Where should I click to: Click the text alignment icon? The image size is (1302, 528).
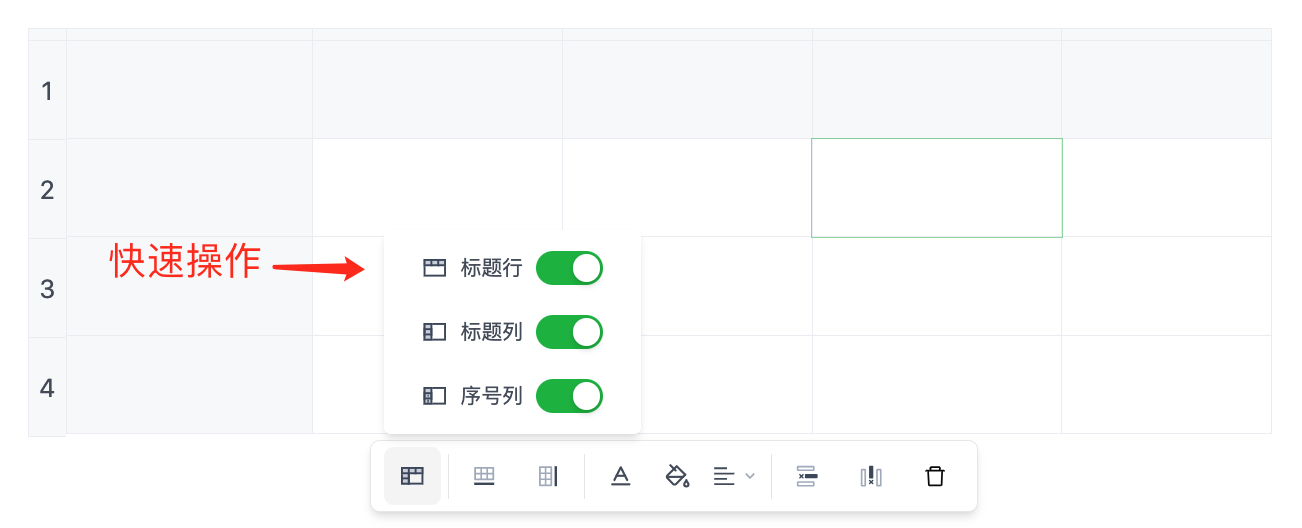click(x=724, y=476)
